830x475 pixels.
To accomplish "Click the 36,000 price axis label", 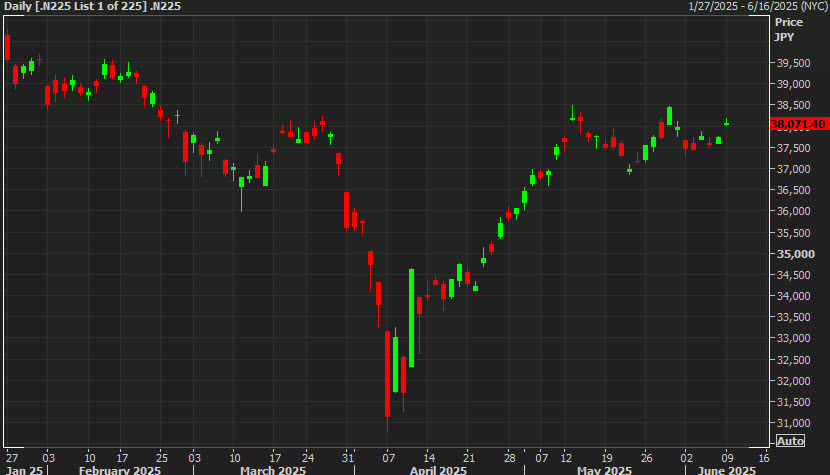I will click(x=793, y=211).
